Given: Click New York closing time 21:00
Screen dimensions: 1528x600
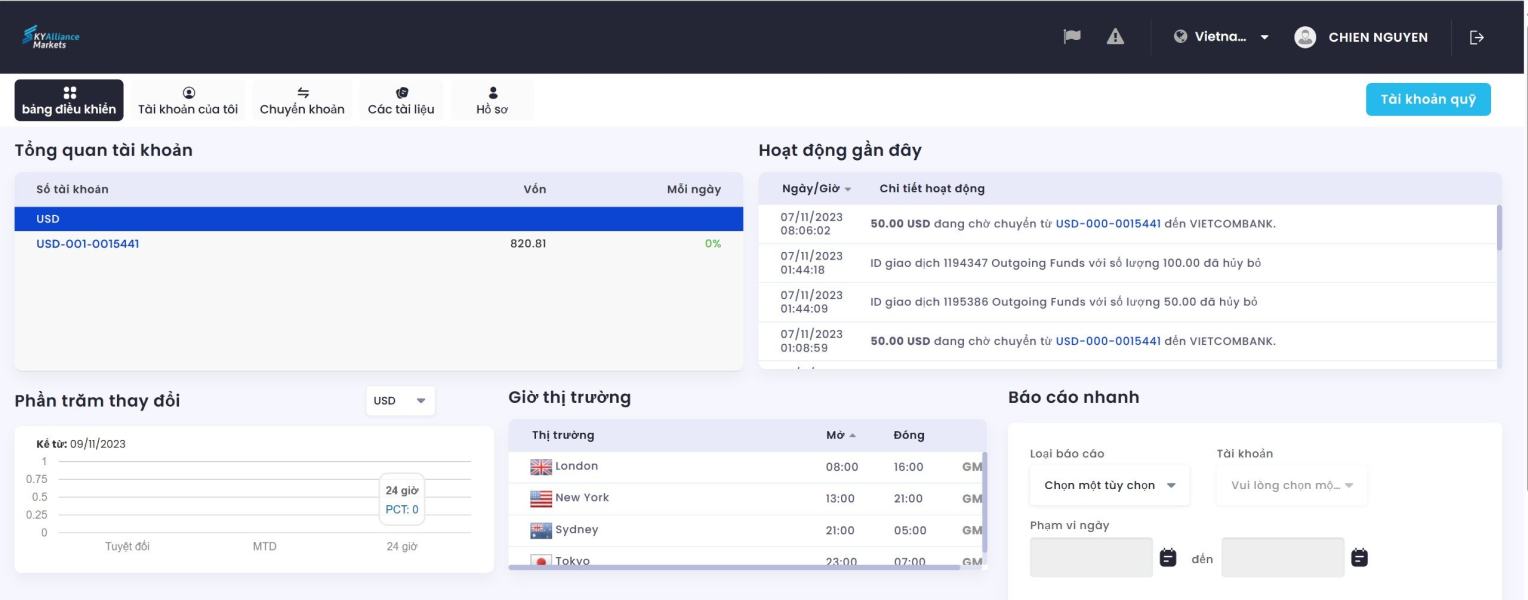Looking at the screenshot, I should tap(910, 499).
